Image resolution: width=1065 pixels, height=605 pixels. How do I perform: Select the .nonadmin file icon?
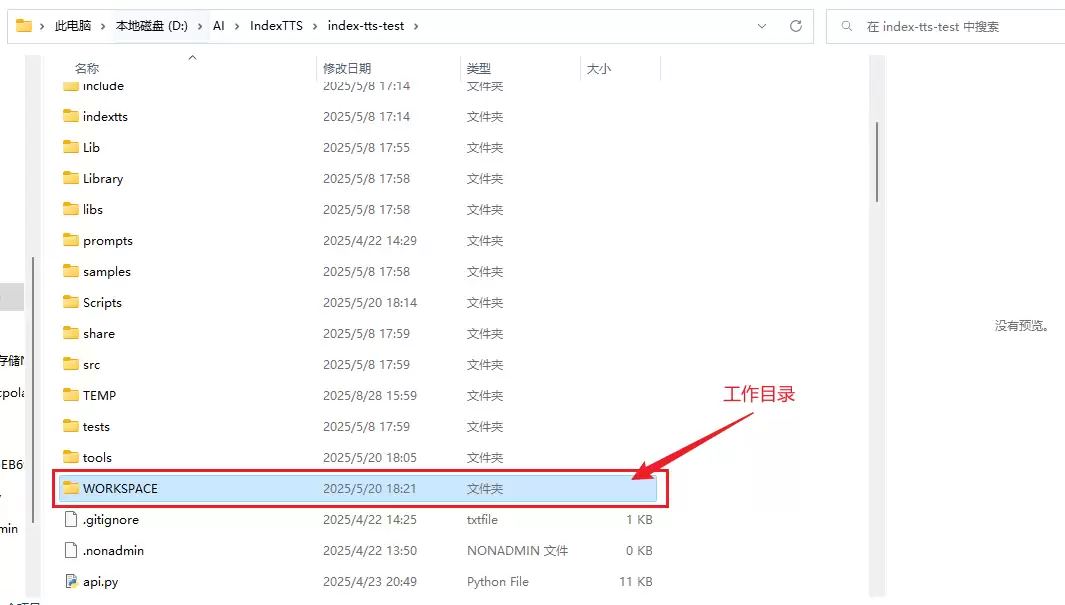pos(71,550)
